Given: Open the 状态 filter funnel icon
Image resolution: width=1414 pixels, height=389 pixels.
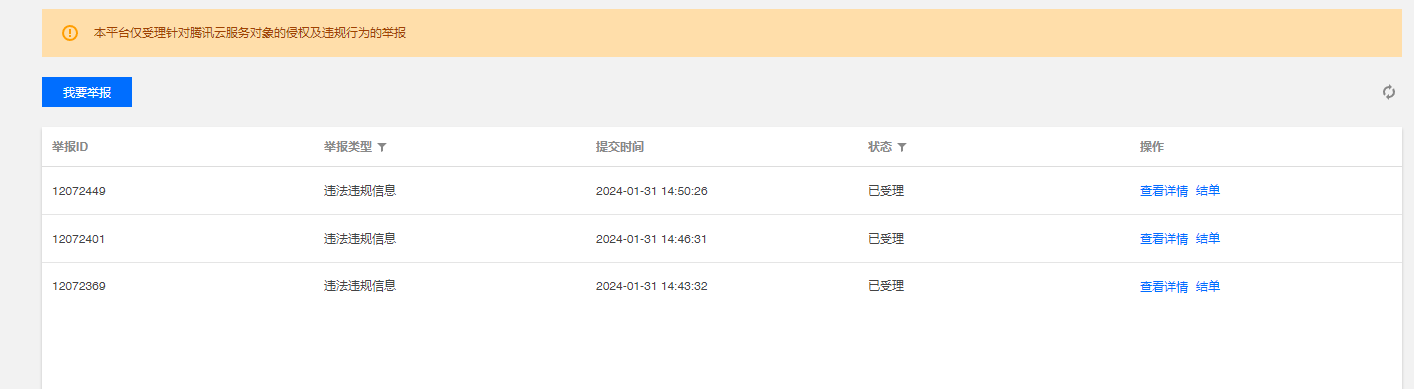Looking at the screenshot, I should pos(902,147).
